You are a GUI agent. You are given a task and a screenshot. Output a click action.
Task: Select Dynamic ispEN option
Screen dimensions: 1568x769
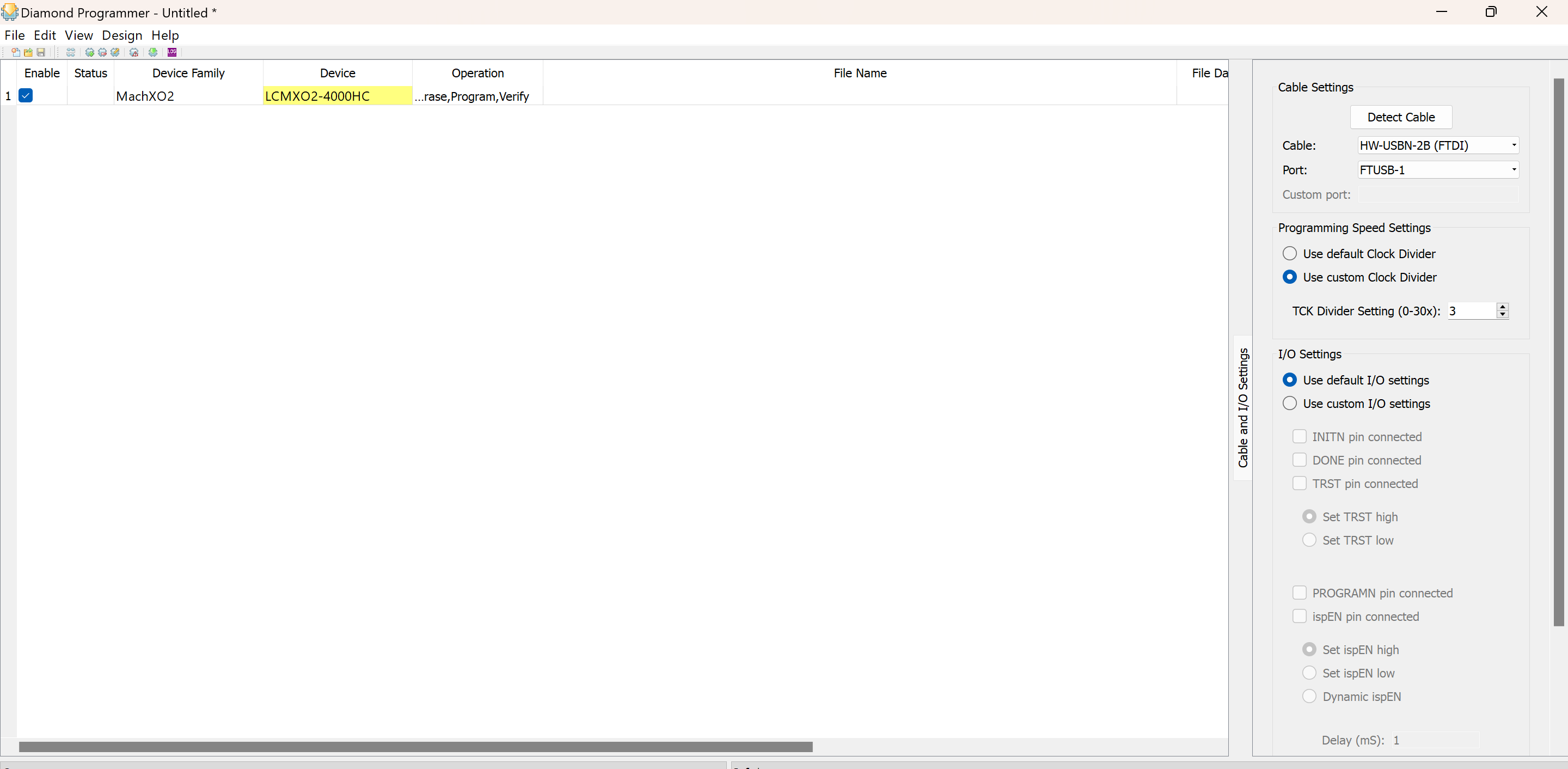tap(1309, 697)
